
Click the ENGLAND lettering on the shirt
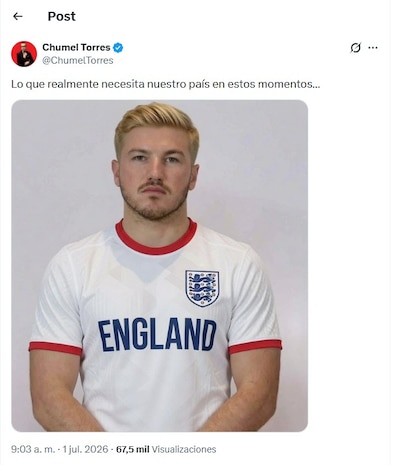tap(157, 334)
